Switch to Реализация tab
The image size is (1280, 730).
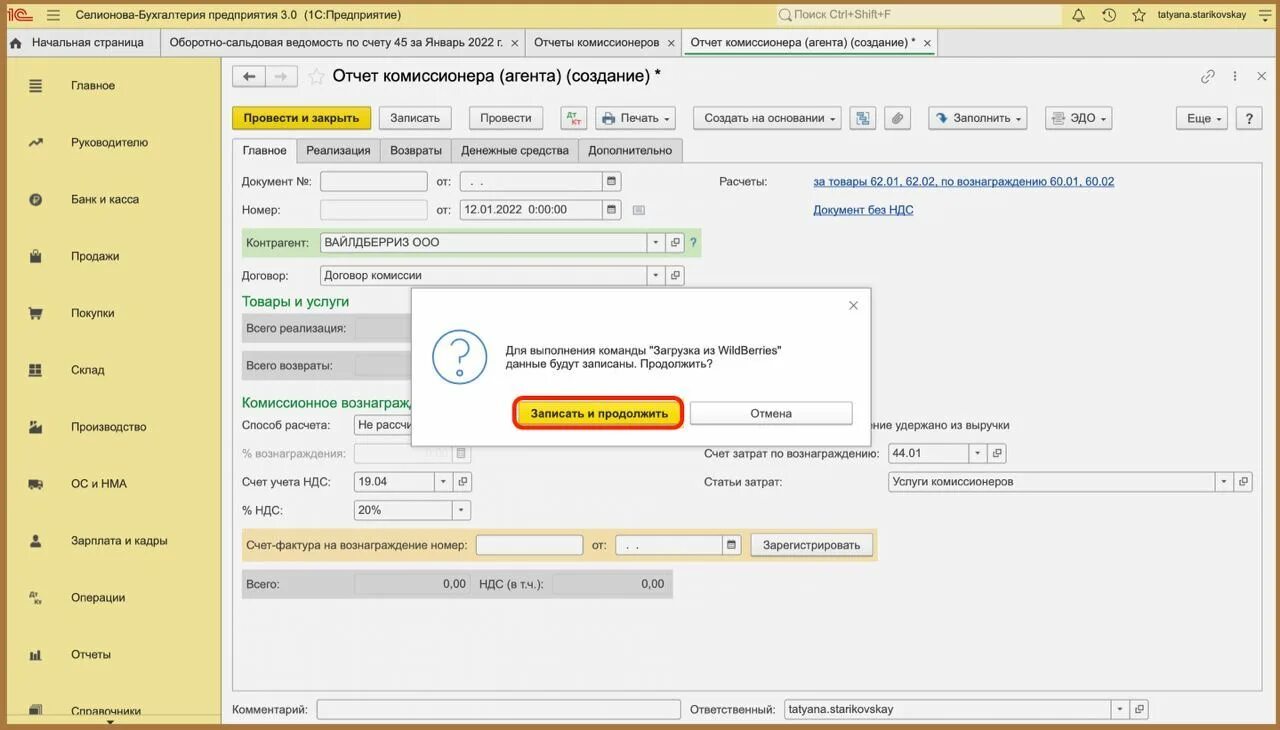coord(338,150)
